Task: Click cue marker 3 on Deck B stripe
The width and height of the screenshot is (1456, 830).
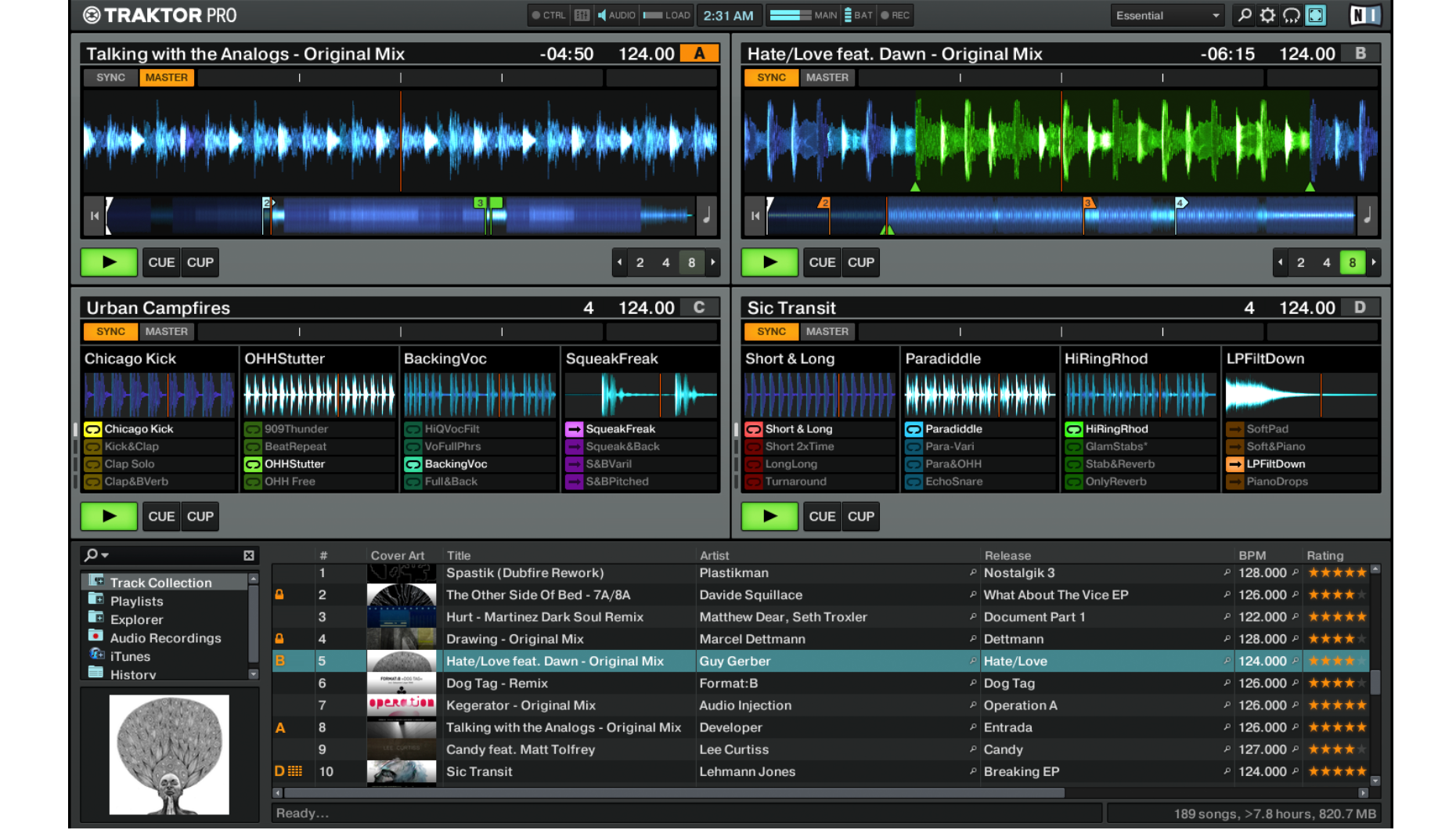Action: pos(1088,203)
